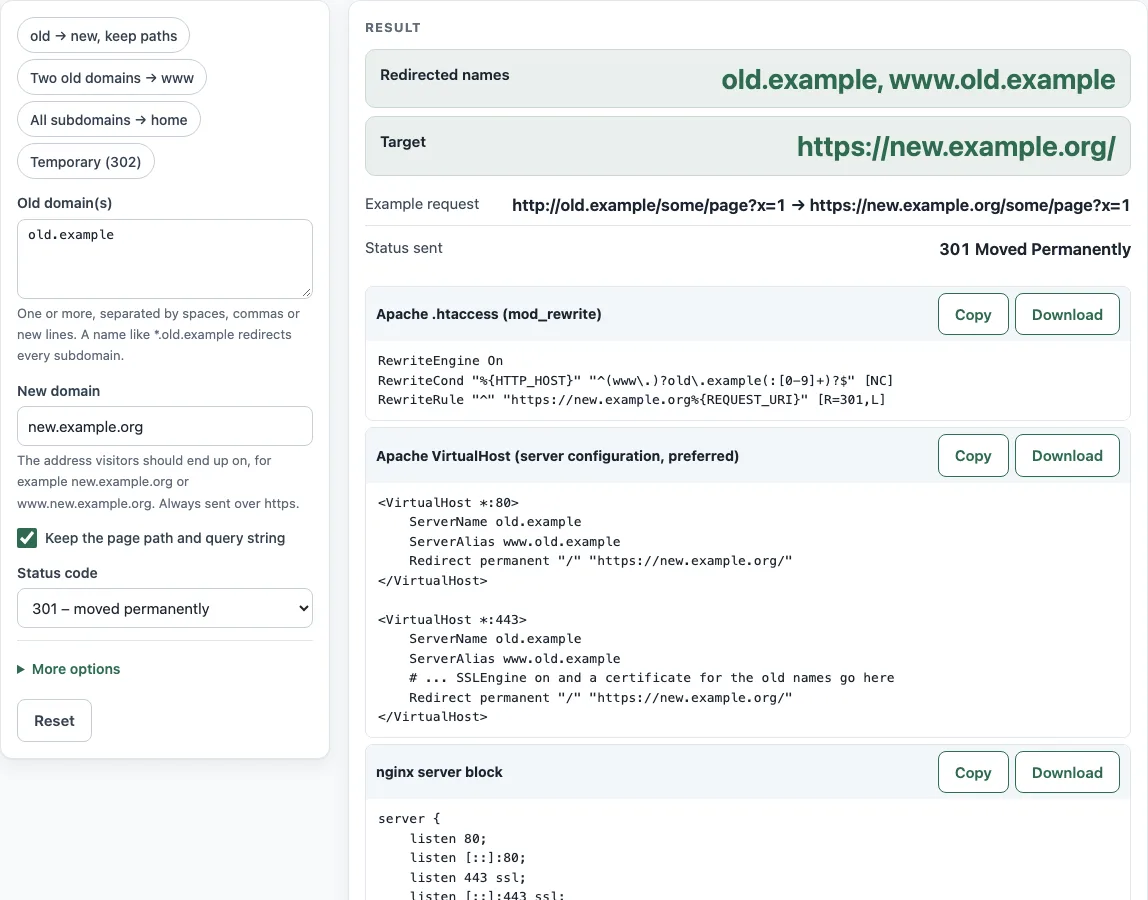The width and height of the screenshot is (1148, 900).
Task: Click the '<VirtualHost *:443>' line
Action: pyautogui.click(x=452, y=620)
